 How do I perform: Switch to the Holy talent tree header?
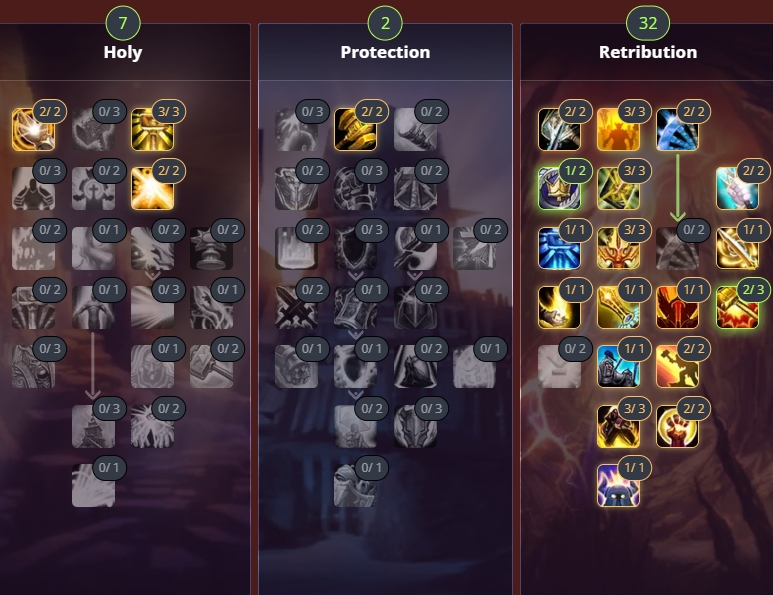click(123, 52)
